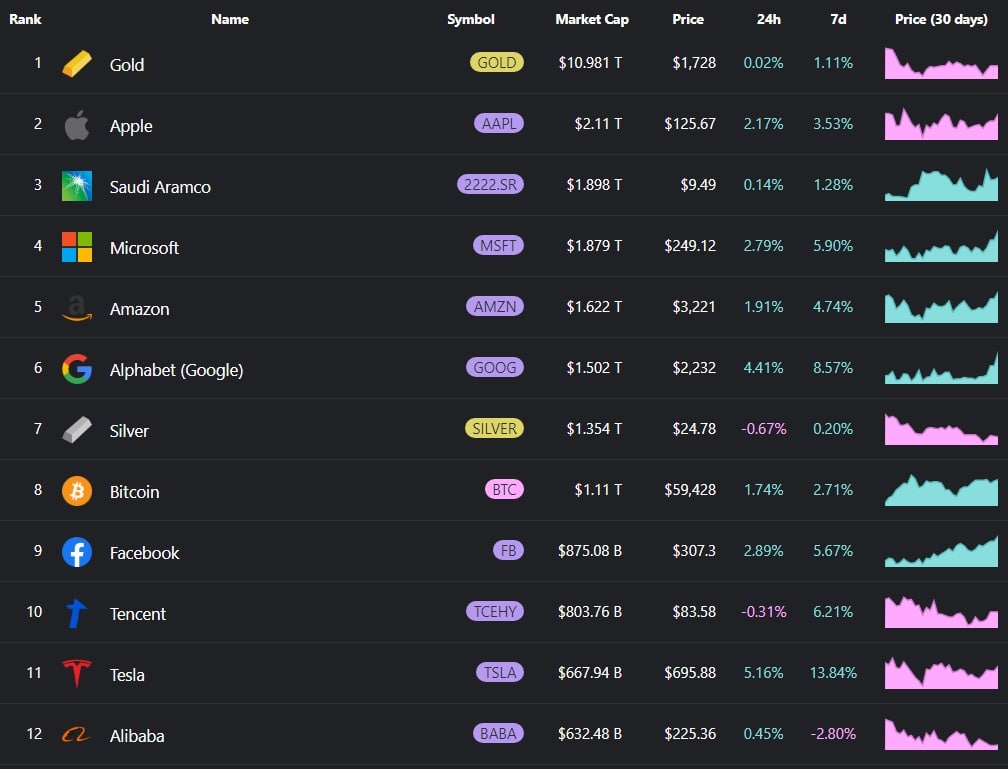Click the Facebook logo icon
The image size is (1008, 769).
click(x=77, y=552)
